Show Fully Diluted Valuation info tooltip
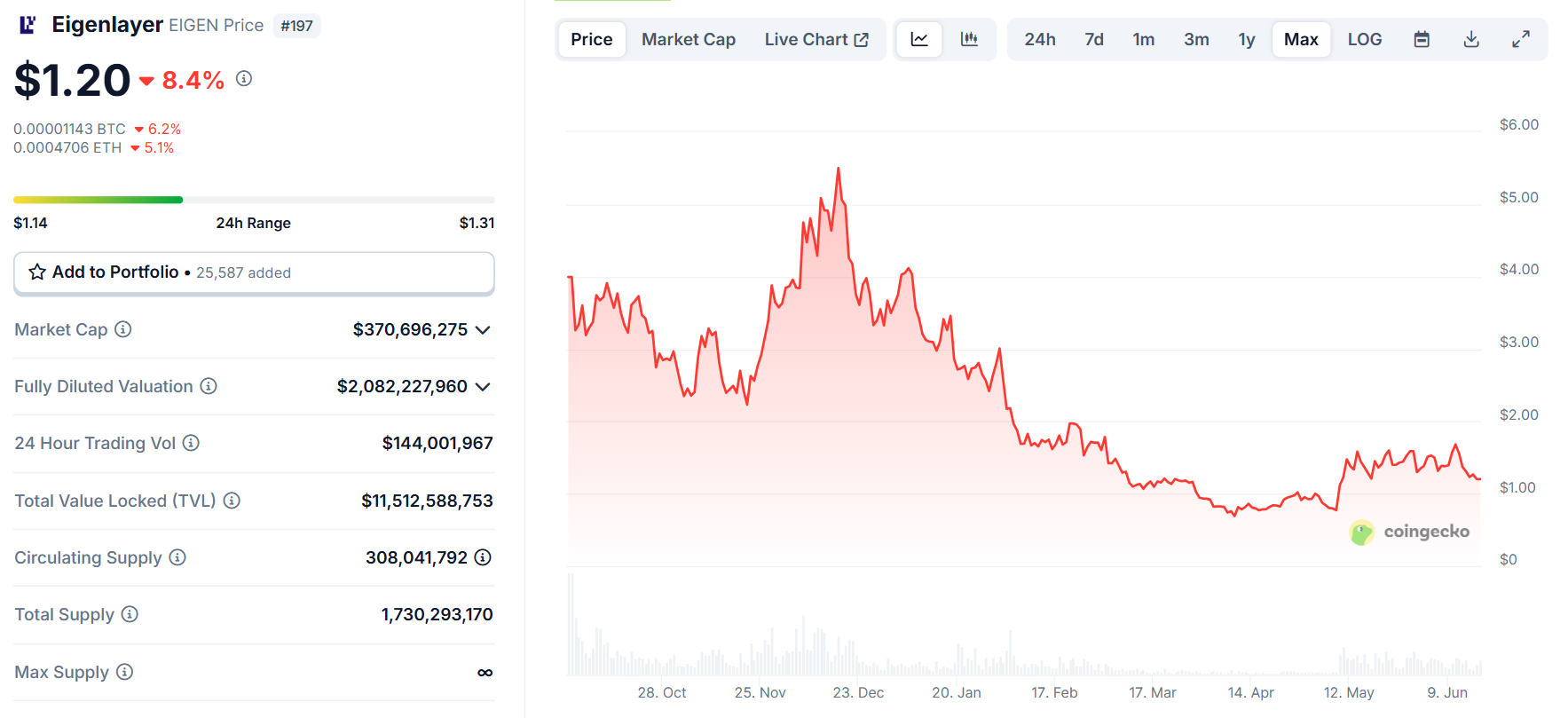Screen dimensions: 1568x718 point(209,386)
